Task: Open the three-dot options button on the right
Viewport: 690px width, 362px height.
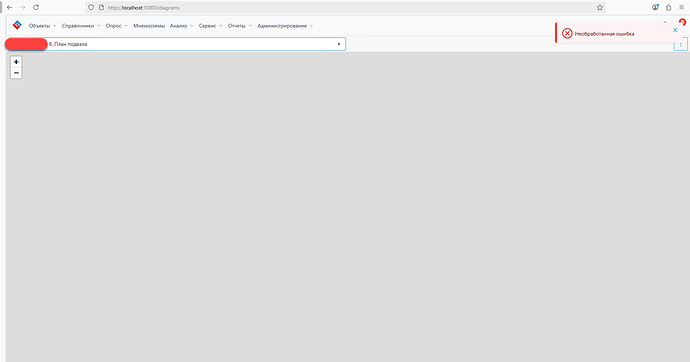Action: click(681, 44)
